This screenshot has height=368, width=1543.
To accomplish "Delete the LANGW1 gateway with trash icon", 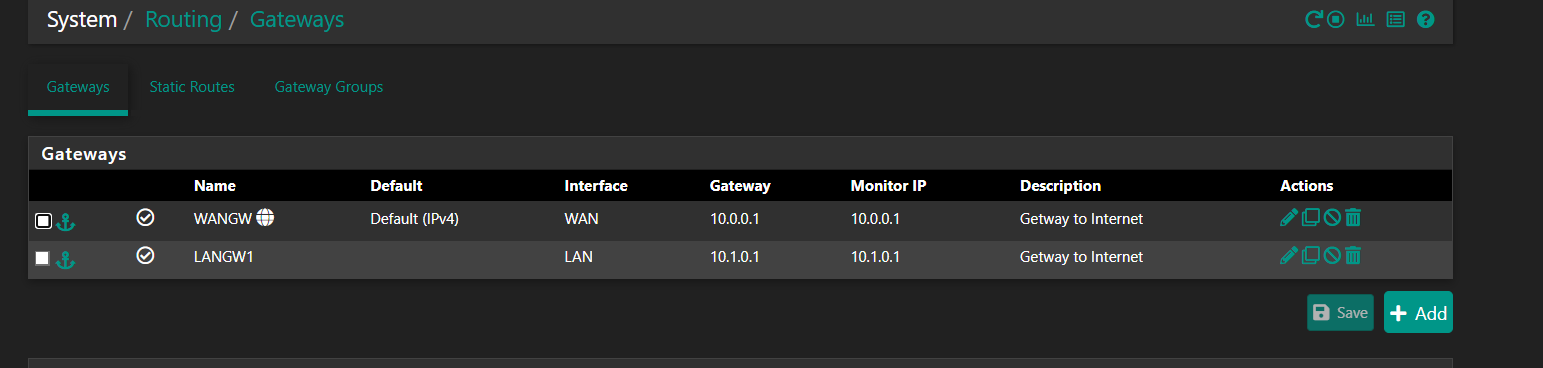I will tap(1352, 255).
